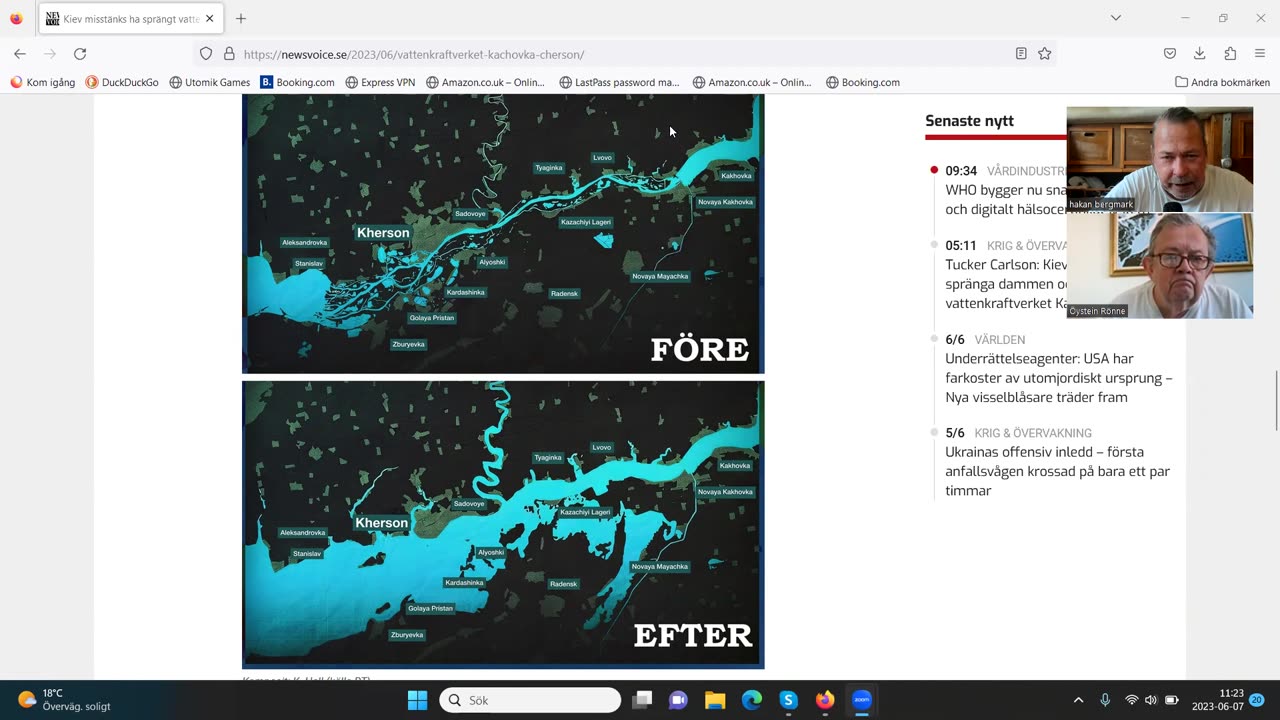Click the VÄRLDEN category tag
Screen dimensions: 1280x720
(x=999, y=340)
